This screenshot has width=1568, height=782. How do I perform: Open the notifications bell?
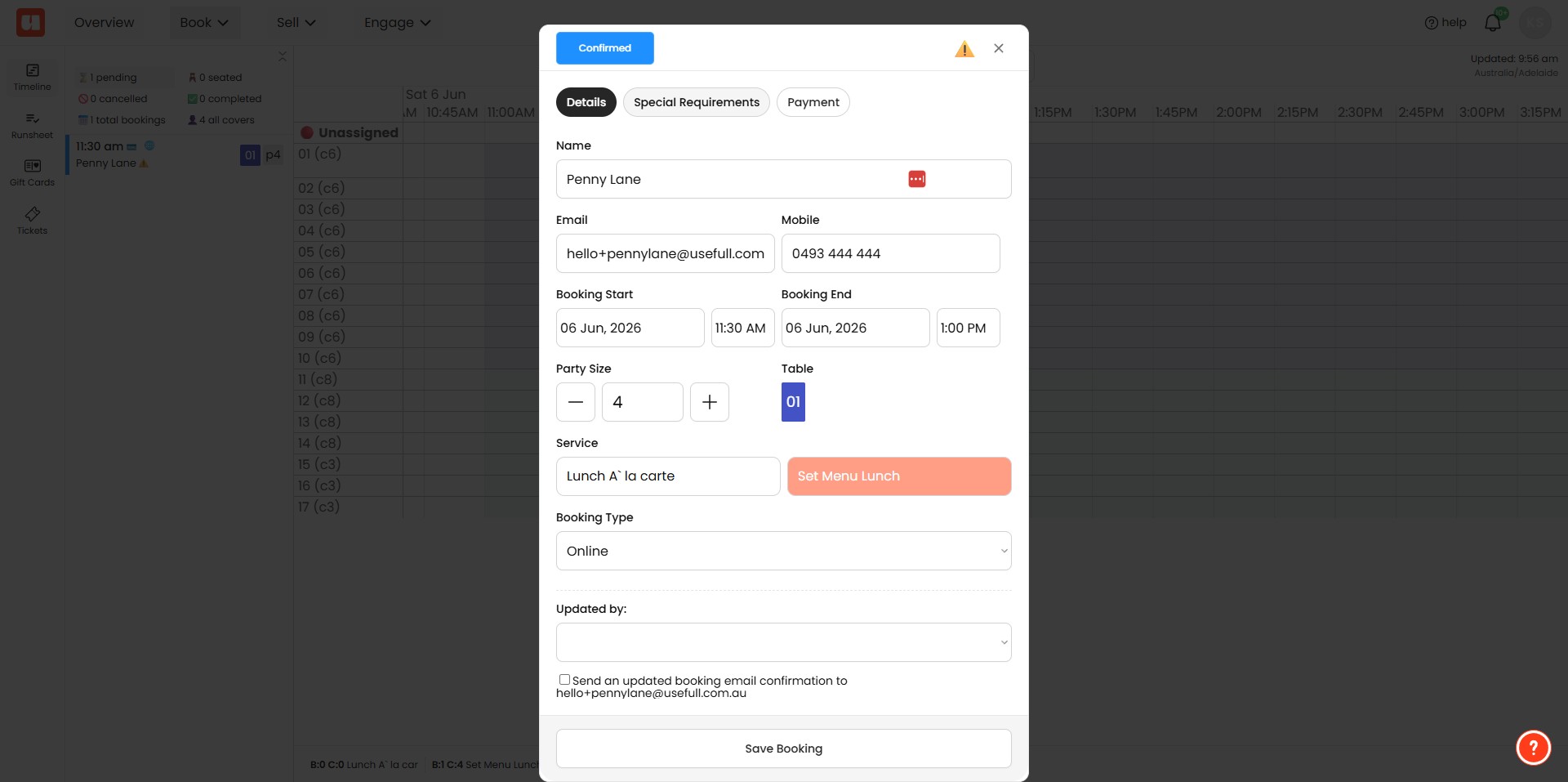click(1493, 23)
